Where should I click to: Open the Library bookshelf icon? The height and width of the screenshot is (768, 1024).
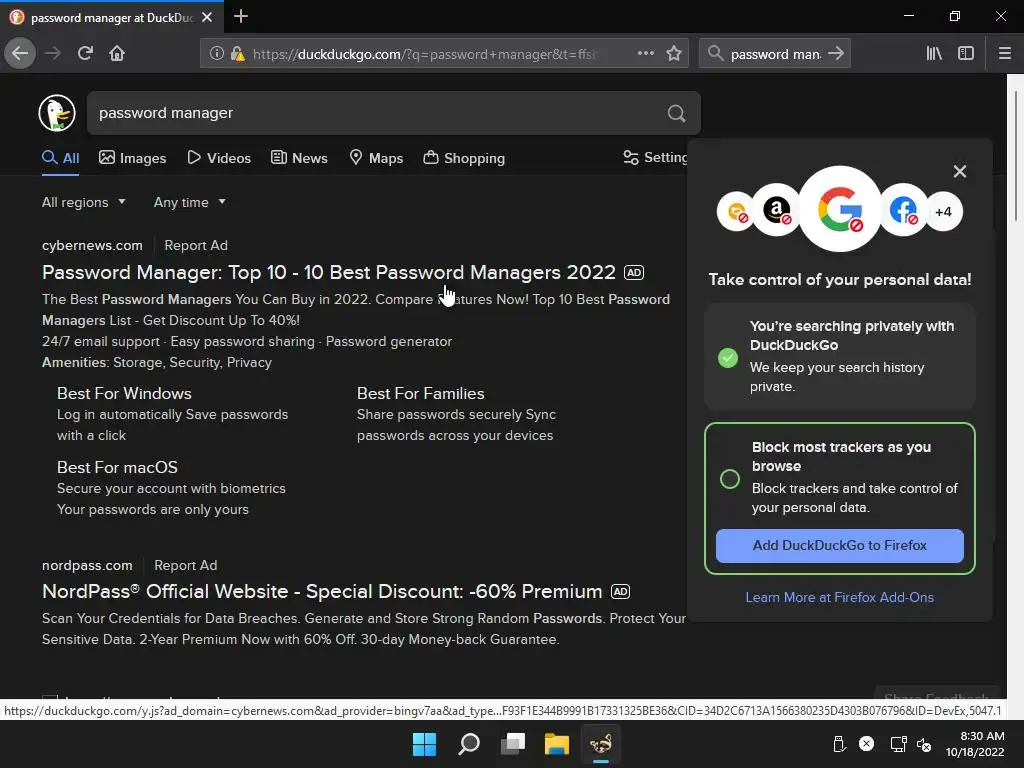pyautogui.click(x=934, y=54)
